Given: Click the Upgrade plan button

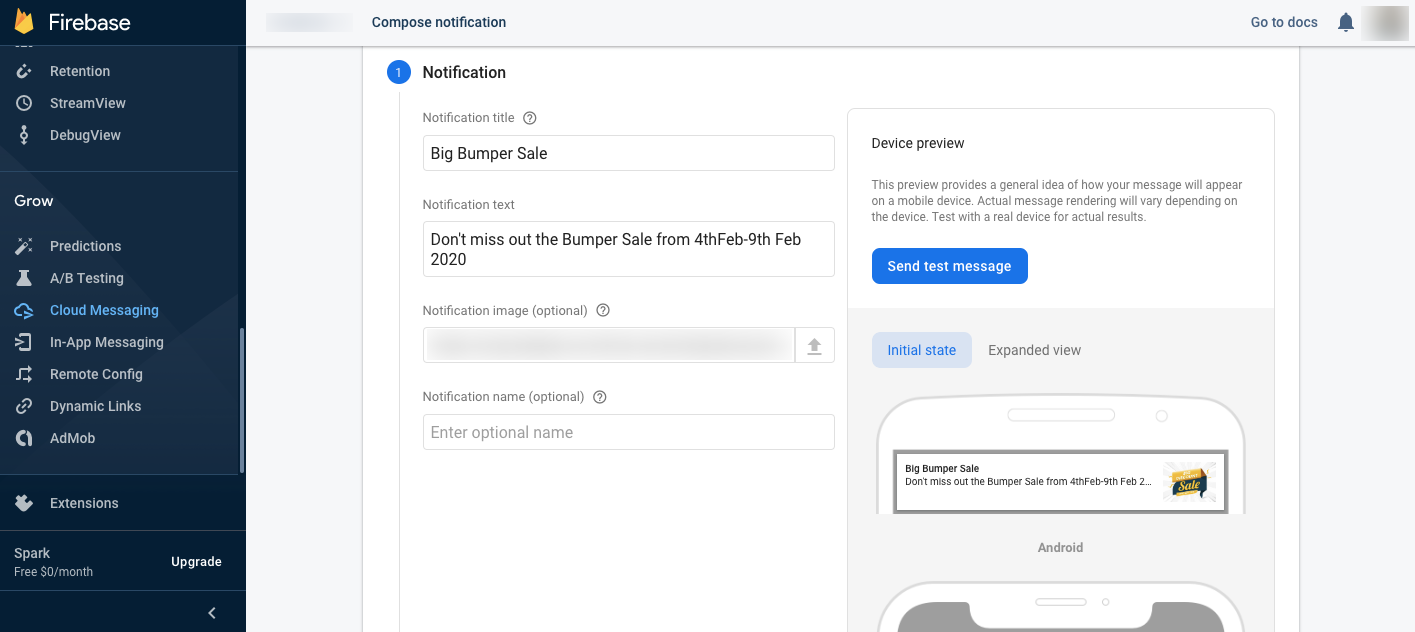Looking at the screenshot, I should pyautogui.click(x=196, y=562).
